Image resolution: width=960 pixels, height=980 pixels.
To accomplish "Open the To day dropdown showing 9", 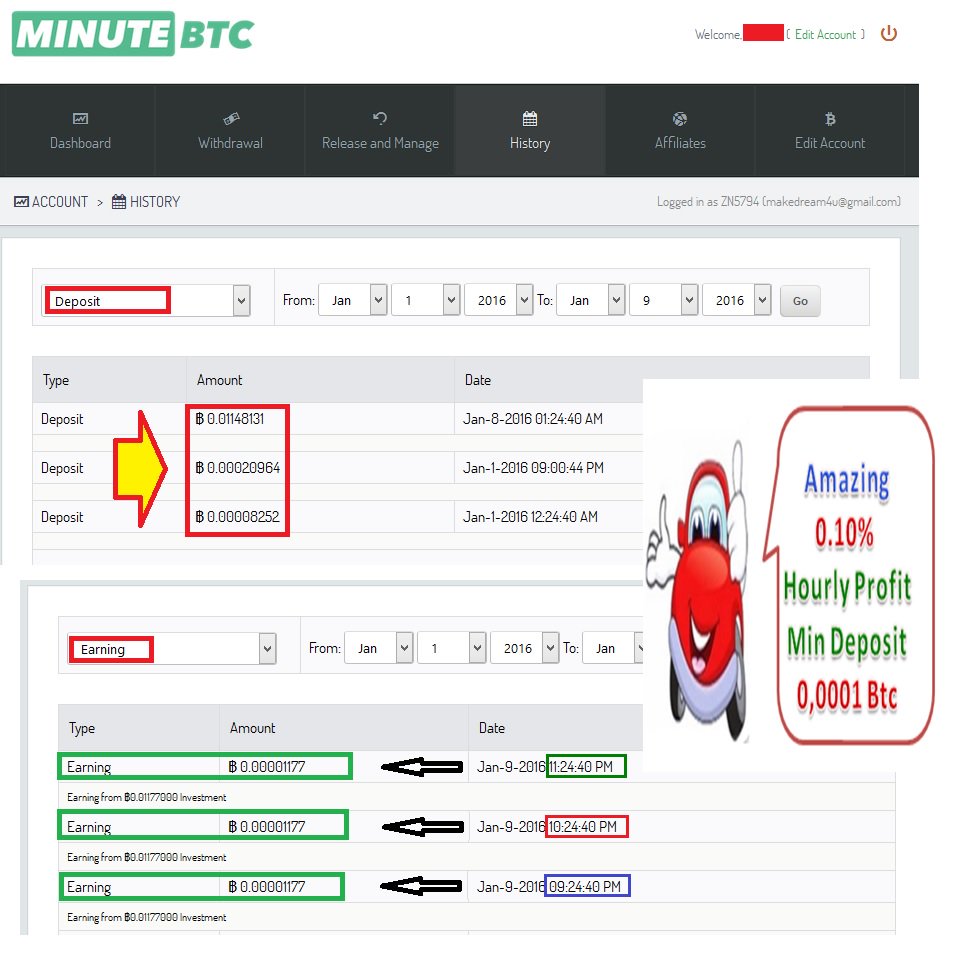I will 664,300.
